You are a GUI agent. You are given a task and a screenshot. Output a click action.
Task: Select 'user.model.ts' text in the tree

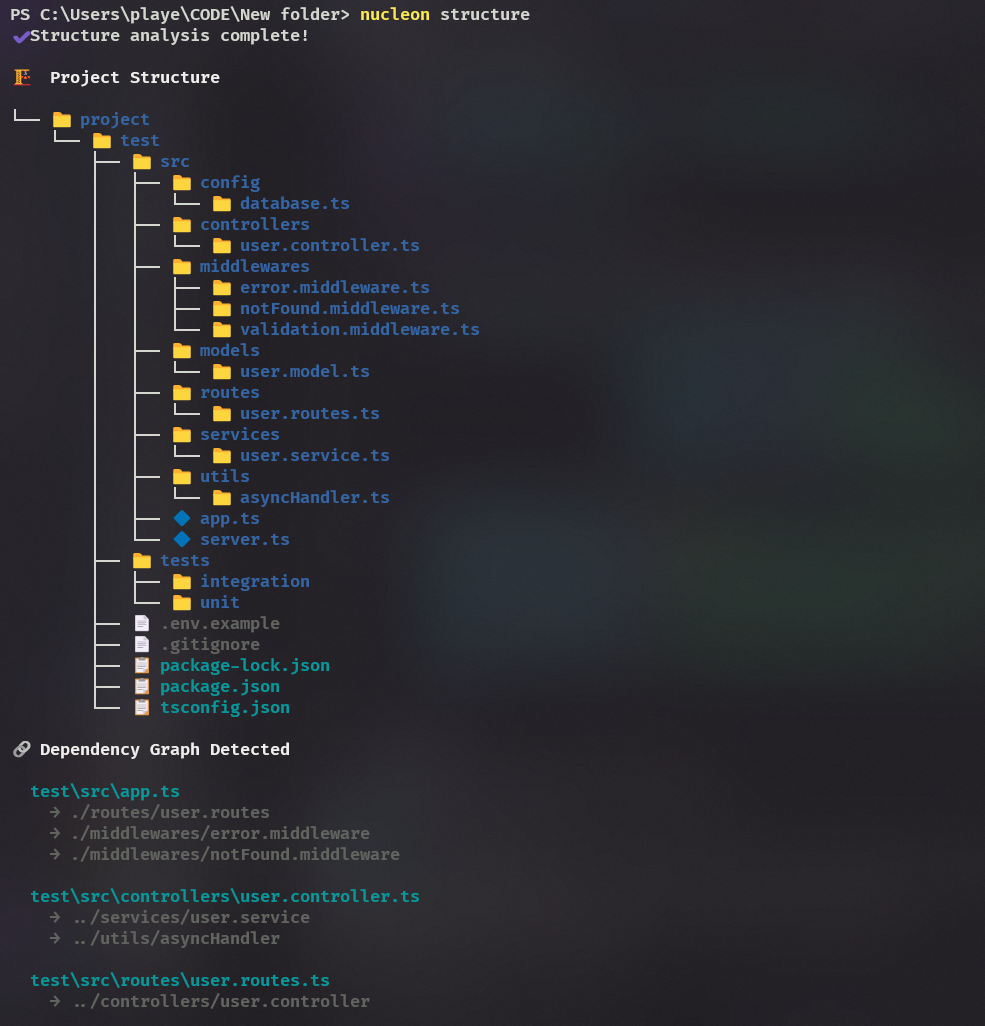(305, 372)
